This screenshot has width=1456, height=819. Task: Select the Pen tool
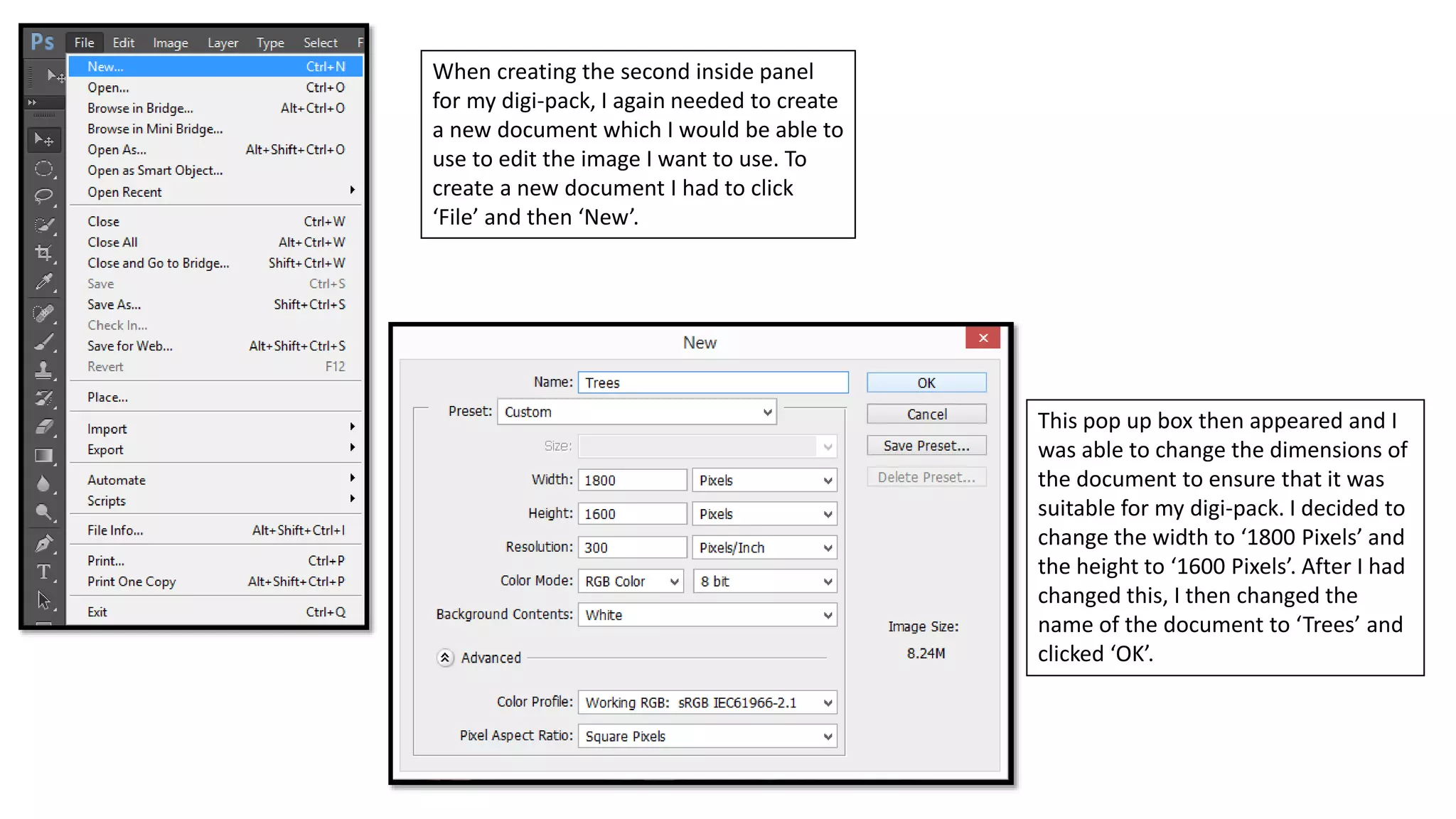[x=44, y=544]
